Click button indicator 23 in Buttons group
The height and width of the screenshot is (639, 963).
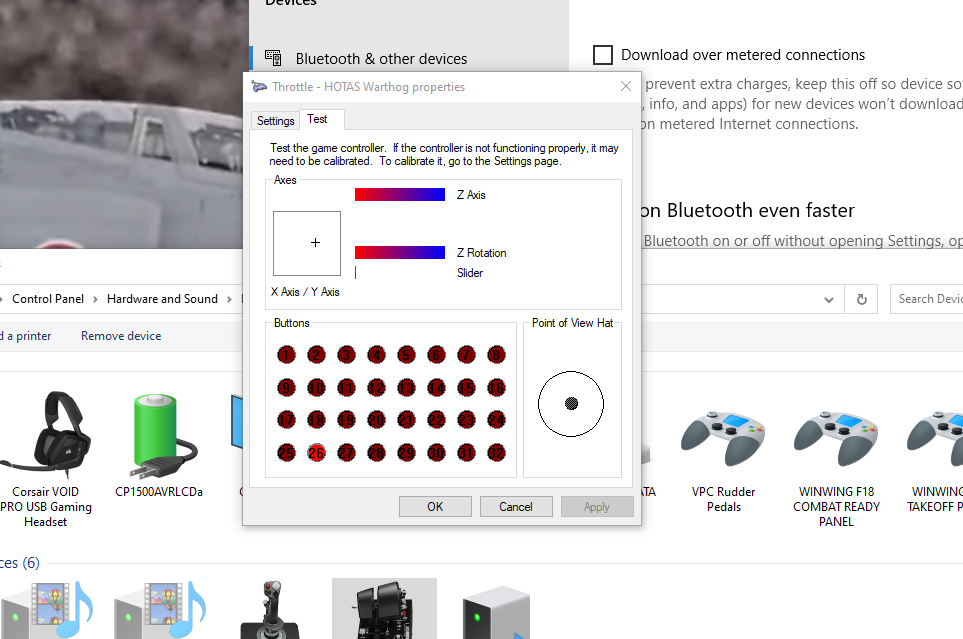pos(467,420)
